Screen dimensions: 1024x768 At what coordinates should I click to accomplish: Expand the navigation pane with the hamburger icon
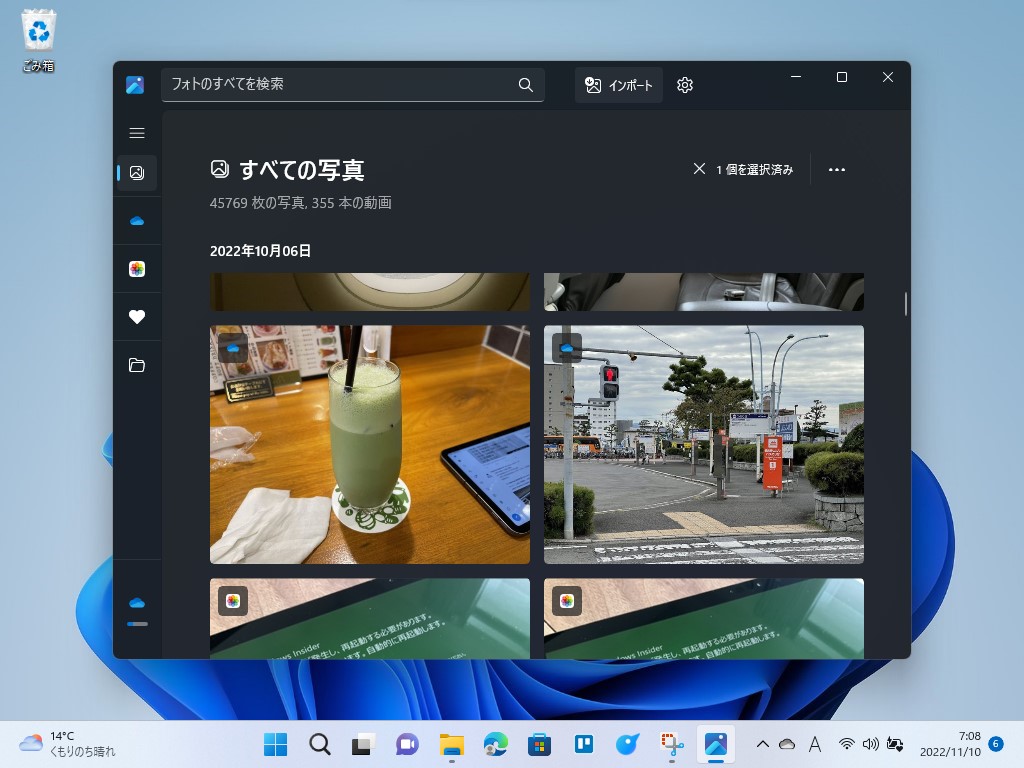pyautogui.click(x=137, y=132)
